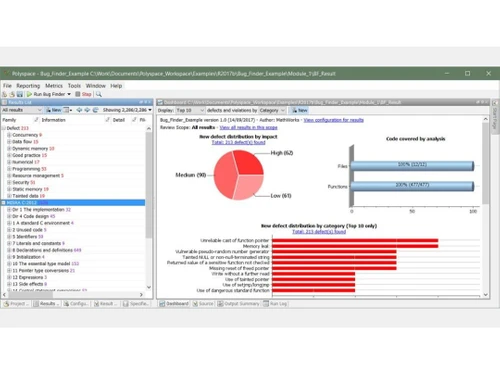
Task: Click Total 213 defects link under category chart
Action: (319, 231)
